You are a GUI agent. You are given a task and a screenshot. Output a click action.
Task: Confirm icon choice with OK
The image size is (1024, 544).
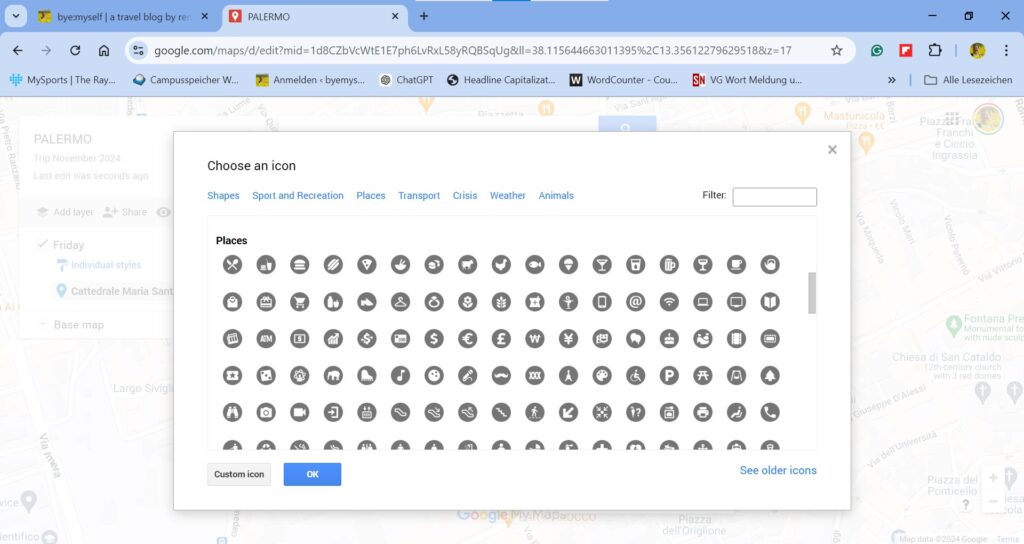(x=312, y=474)
